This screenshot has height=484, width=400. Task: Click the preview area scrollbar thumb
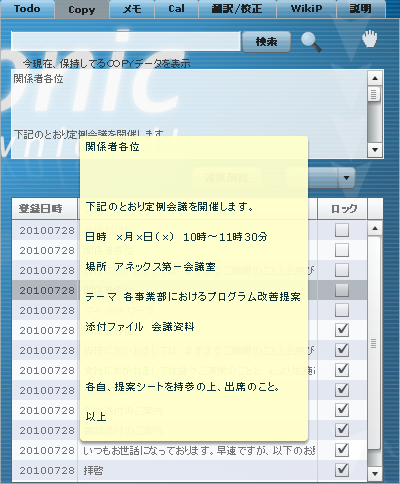pos(374,94)
